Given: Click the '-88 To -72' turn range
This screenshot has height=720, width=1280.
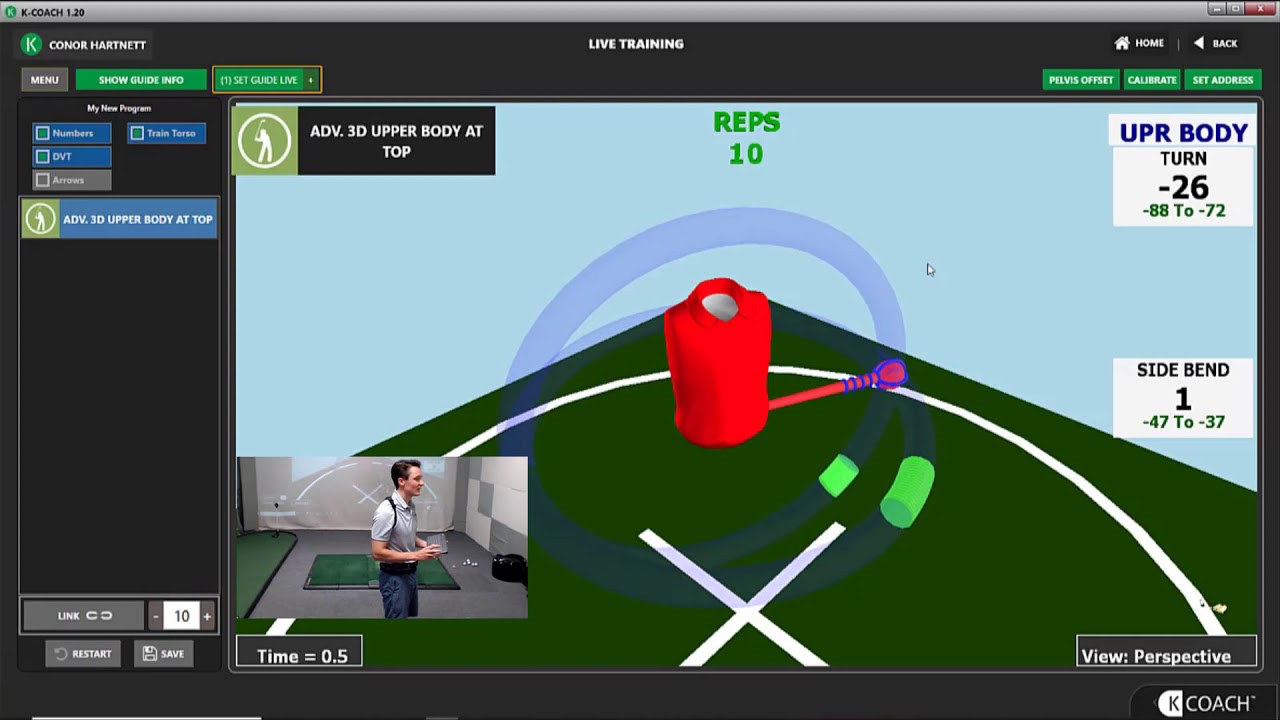Looking at the screenshot, I should [x=1183, y=211].
